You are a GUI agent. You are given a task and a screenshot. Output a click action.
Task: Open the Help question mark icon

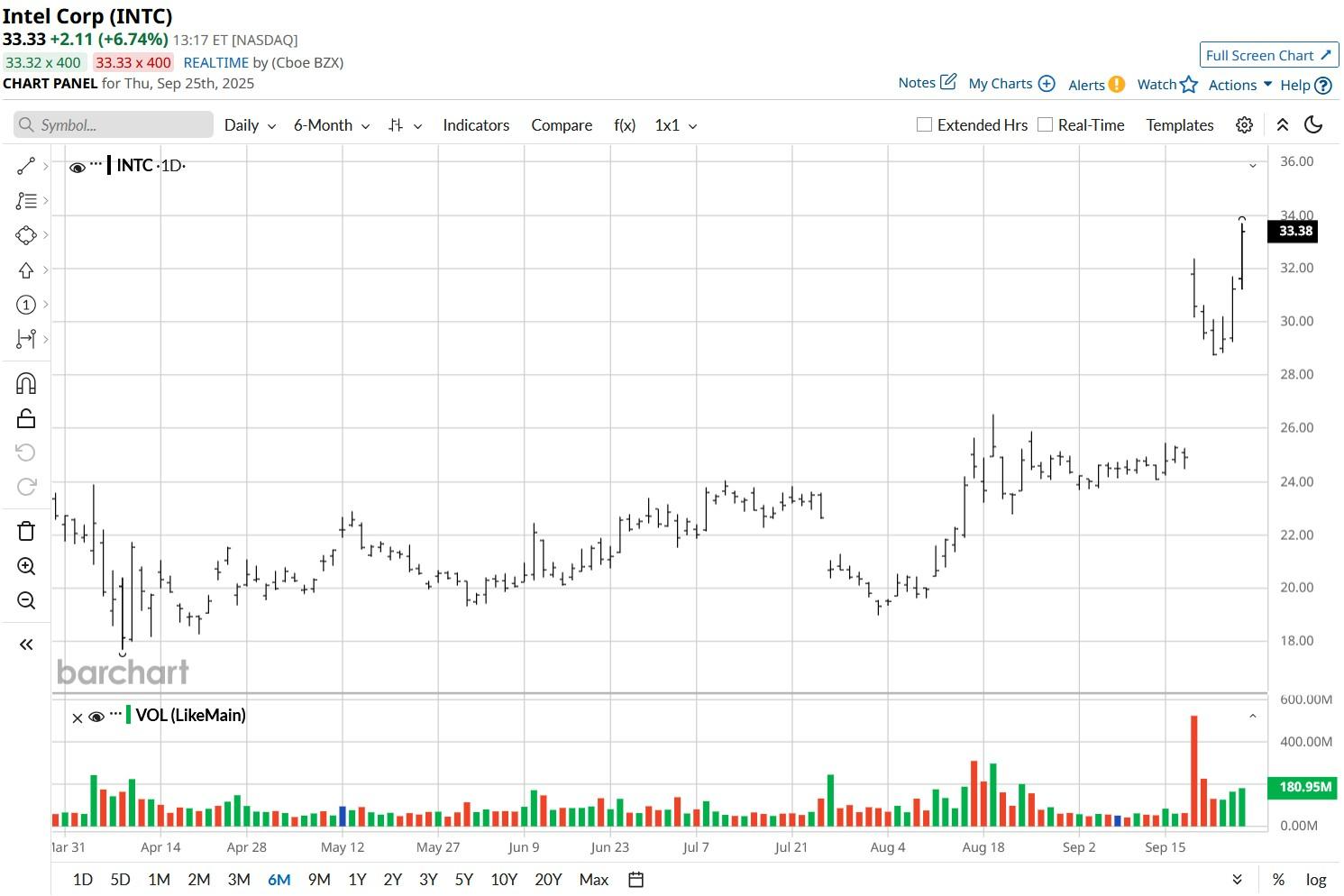coord(1322,86)
